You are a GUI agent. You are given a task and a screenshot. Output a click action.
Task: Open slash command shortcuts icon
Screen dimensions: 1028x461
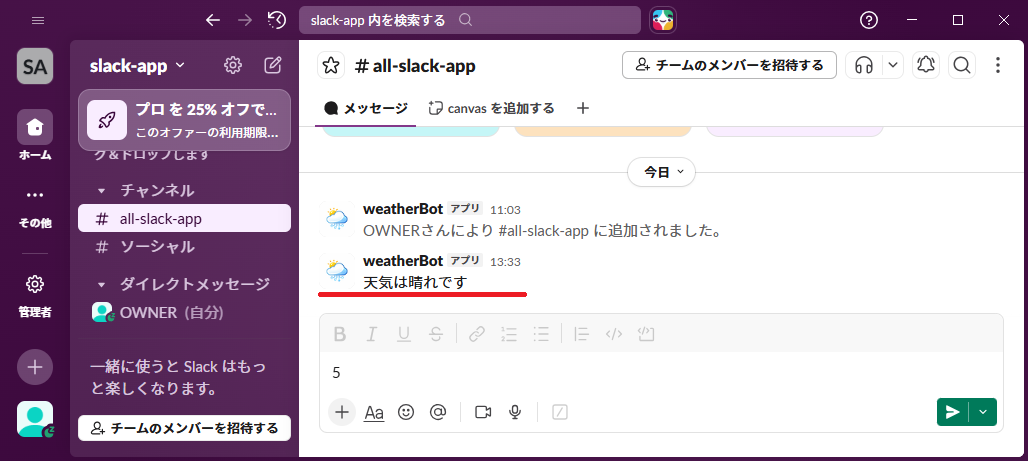[560, 412]
